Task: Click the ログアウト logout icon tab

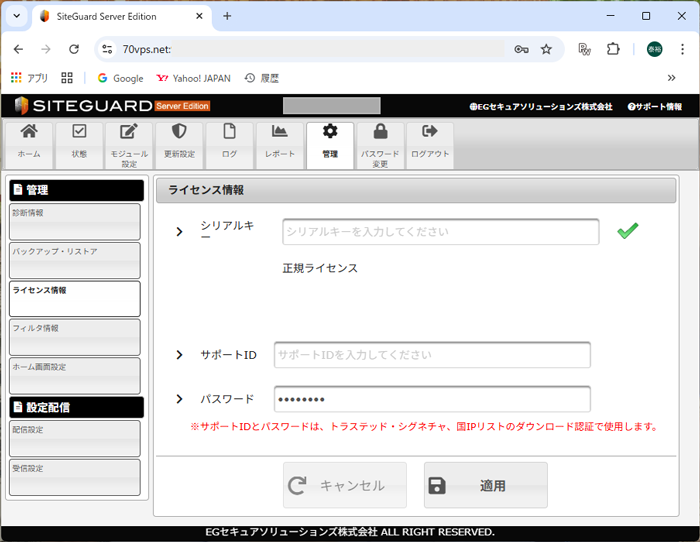Action: pos(430,146)
